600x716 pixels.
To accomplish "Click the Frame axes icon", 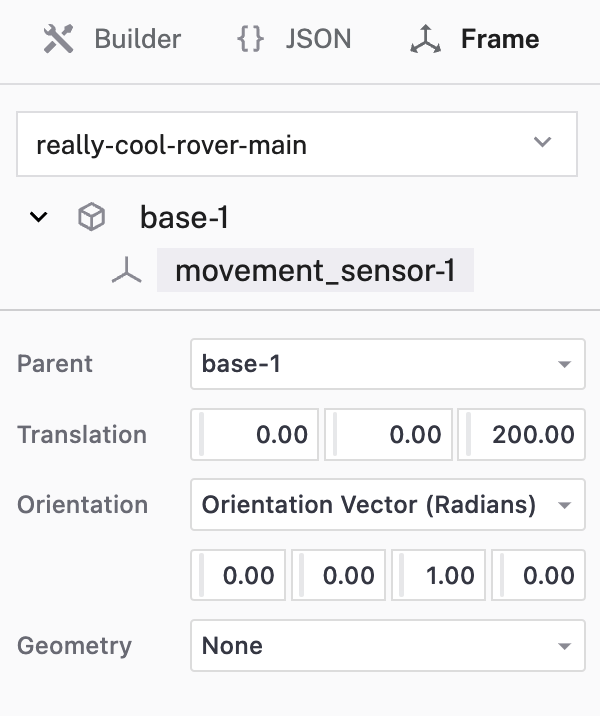I will coord(425,40).
